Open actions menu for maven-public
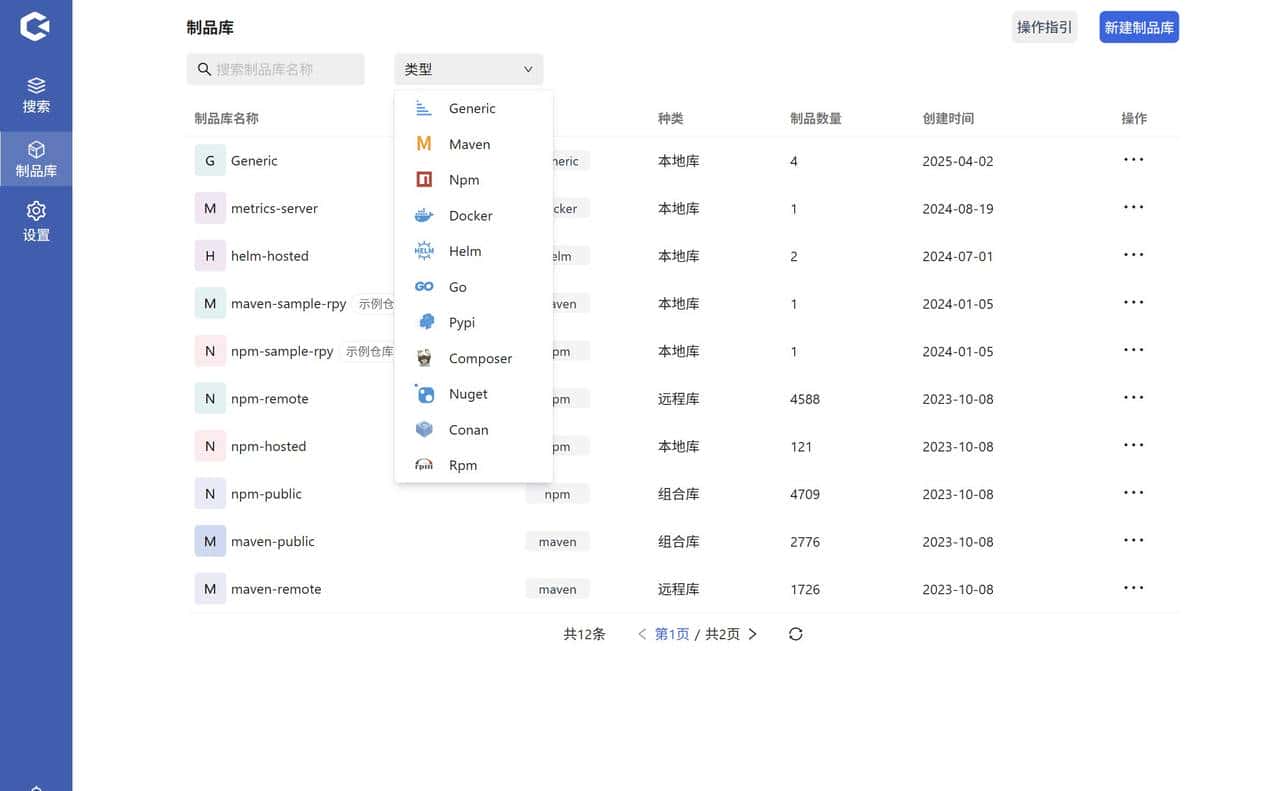The image size is (1280, 791). (1133, 540)
